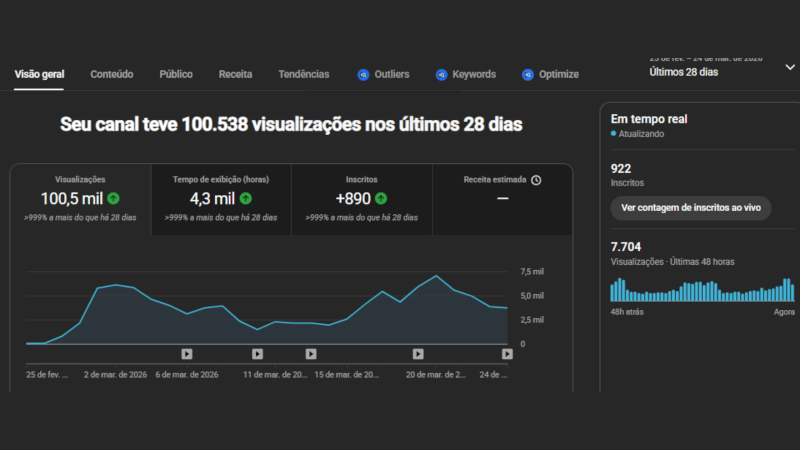Select video marker near 20 de mar.

[x=418, y=353]
